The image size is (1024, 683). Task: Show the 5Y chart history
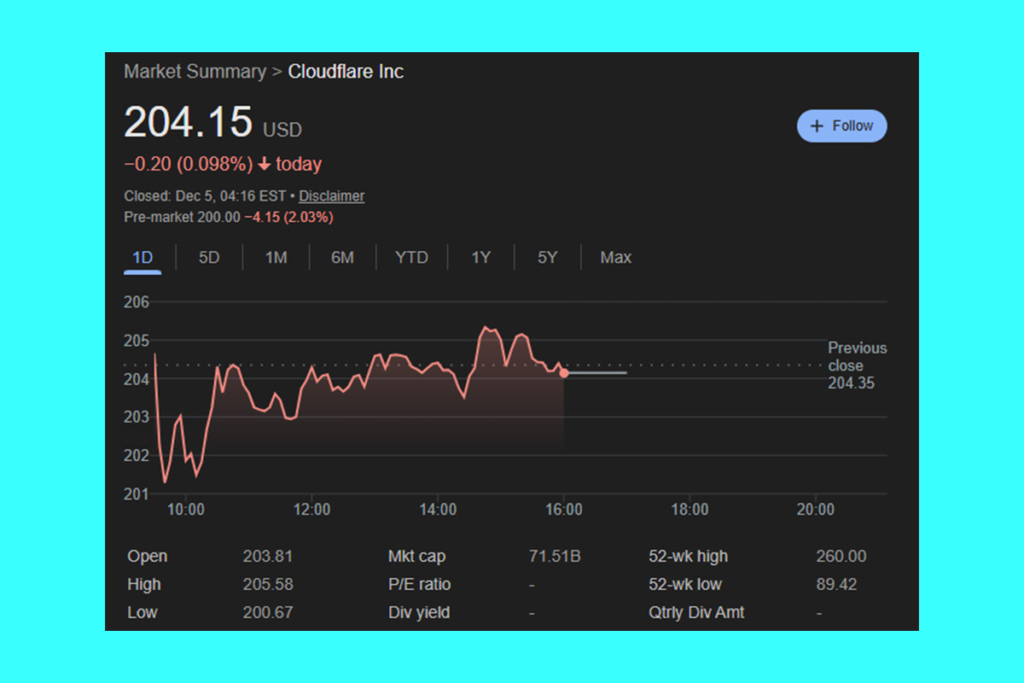[546, 257]
